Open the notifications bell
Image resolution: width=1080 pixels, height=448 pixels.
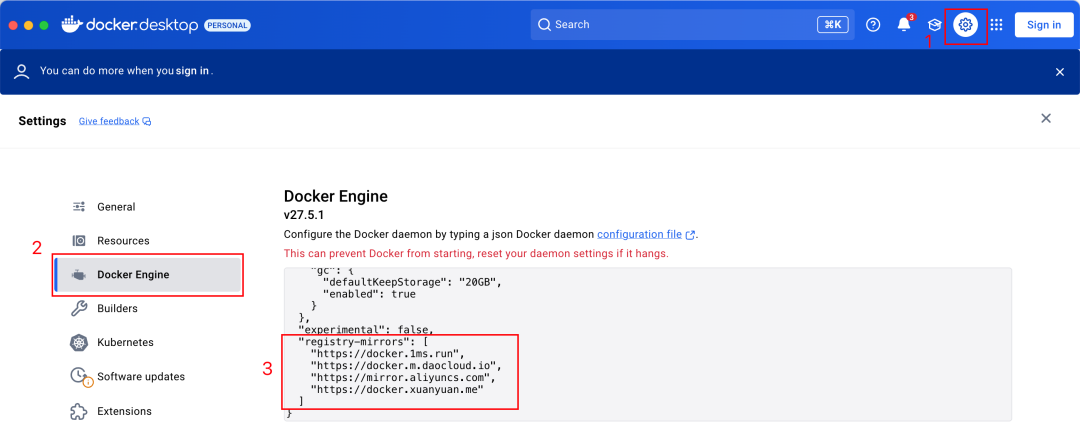click(x=904, y=25)
